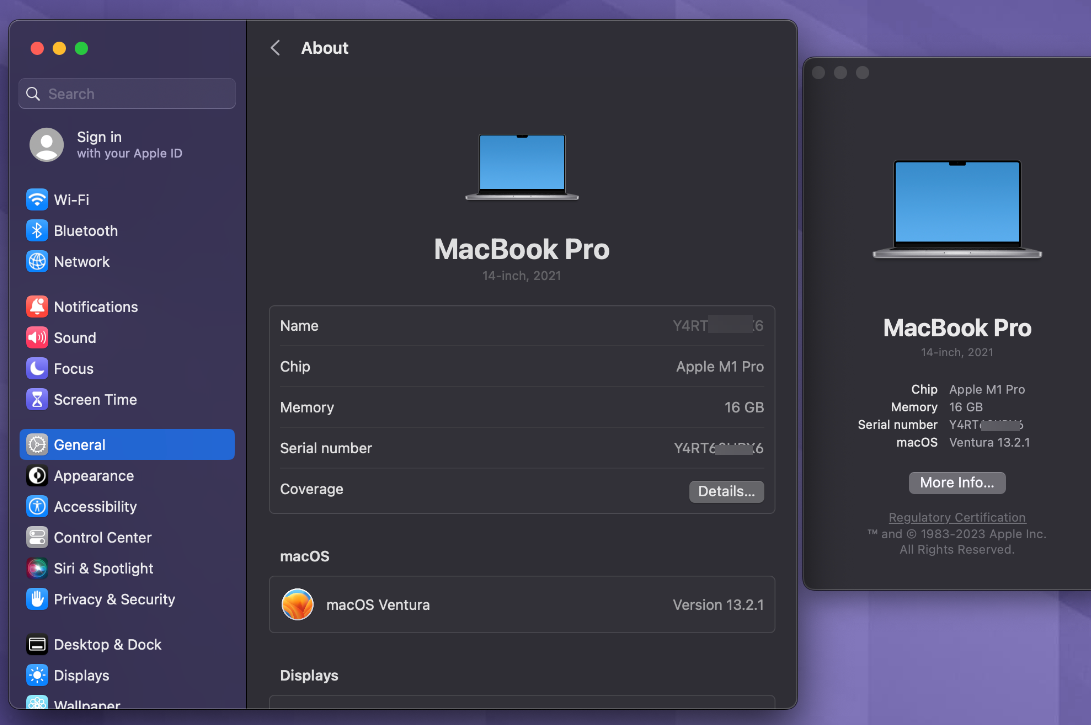Viewport: 1091px width, 725px height.
Task: Click 'Version 13.2.1' text
Action: tap(718, 605)
